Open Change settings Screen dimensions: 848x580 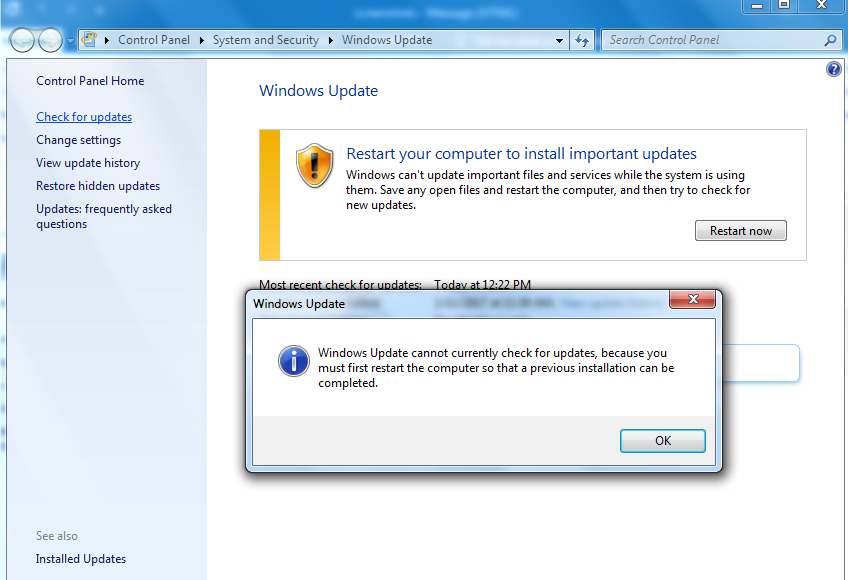(78, 140)
